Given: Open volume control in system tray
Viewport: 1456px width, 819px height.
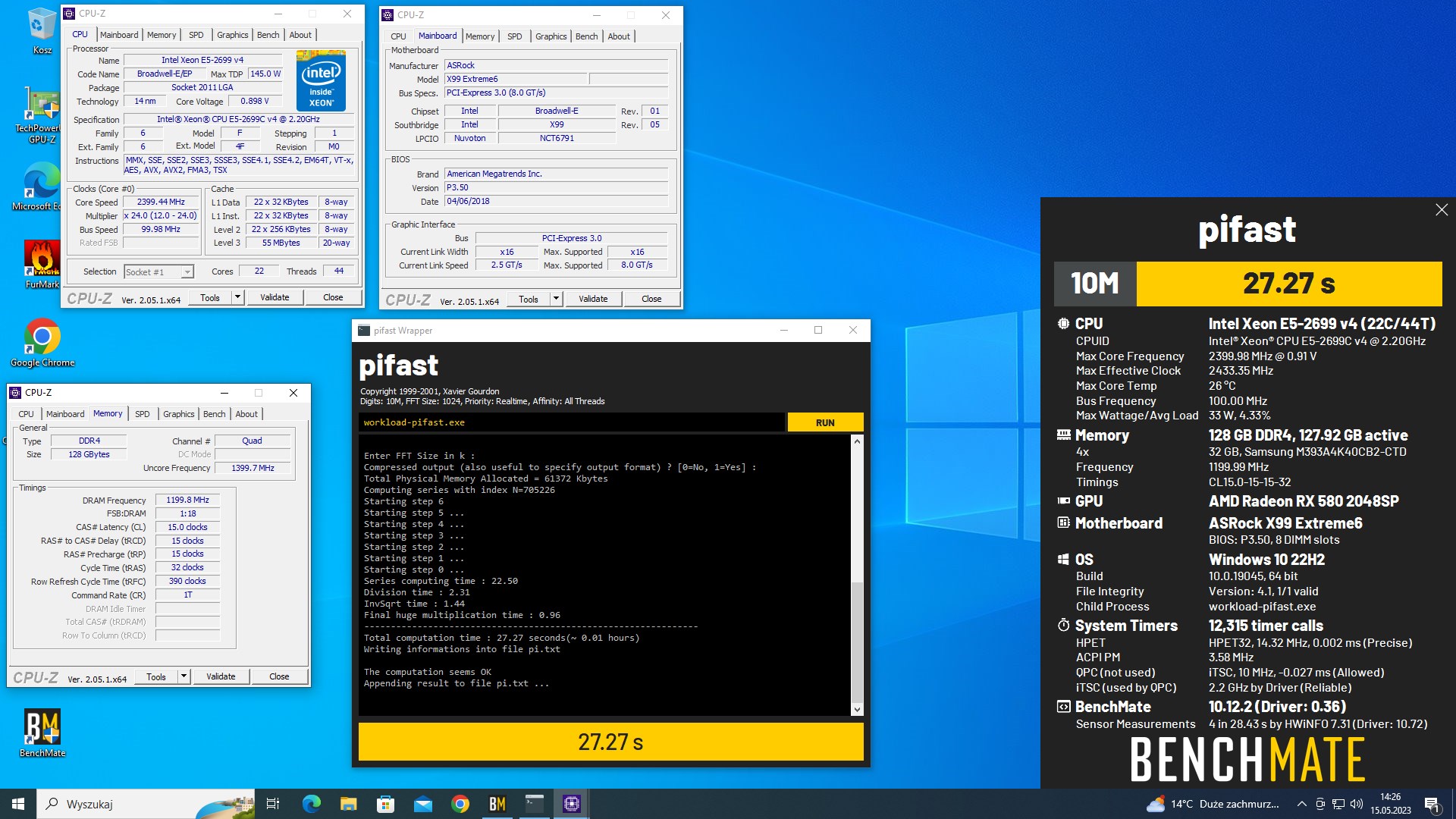Looking at the screenshot, I should pos(1357,804).
